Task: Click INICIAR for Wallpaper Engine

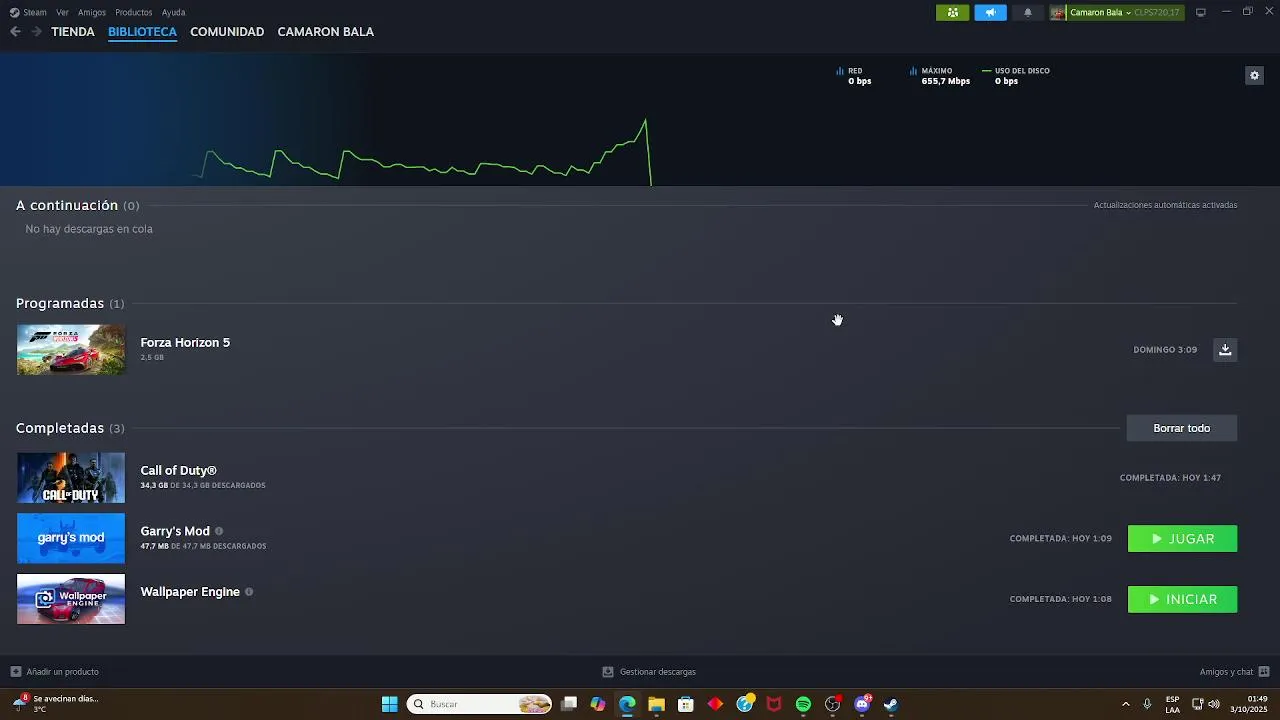Action: pyautogui.click(x=1182, y=599)
